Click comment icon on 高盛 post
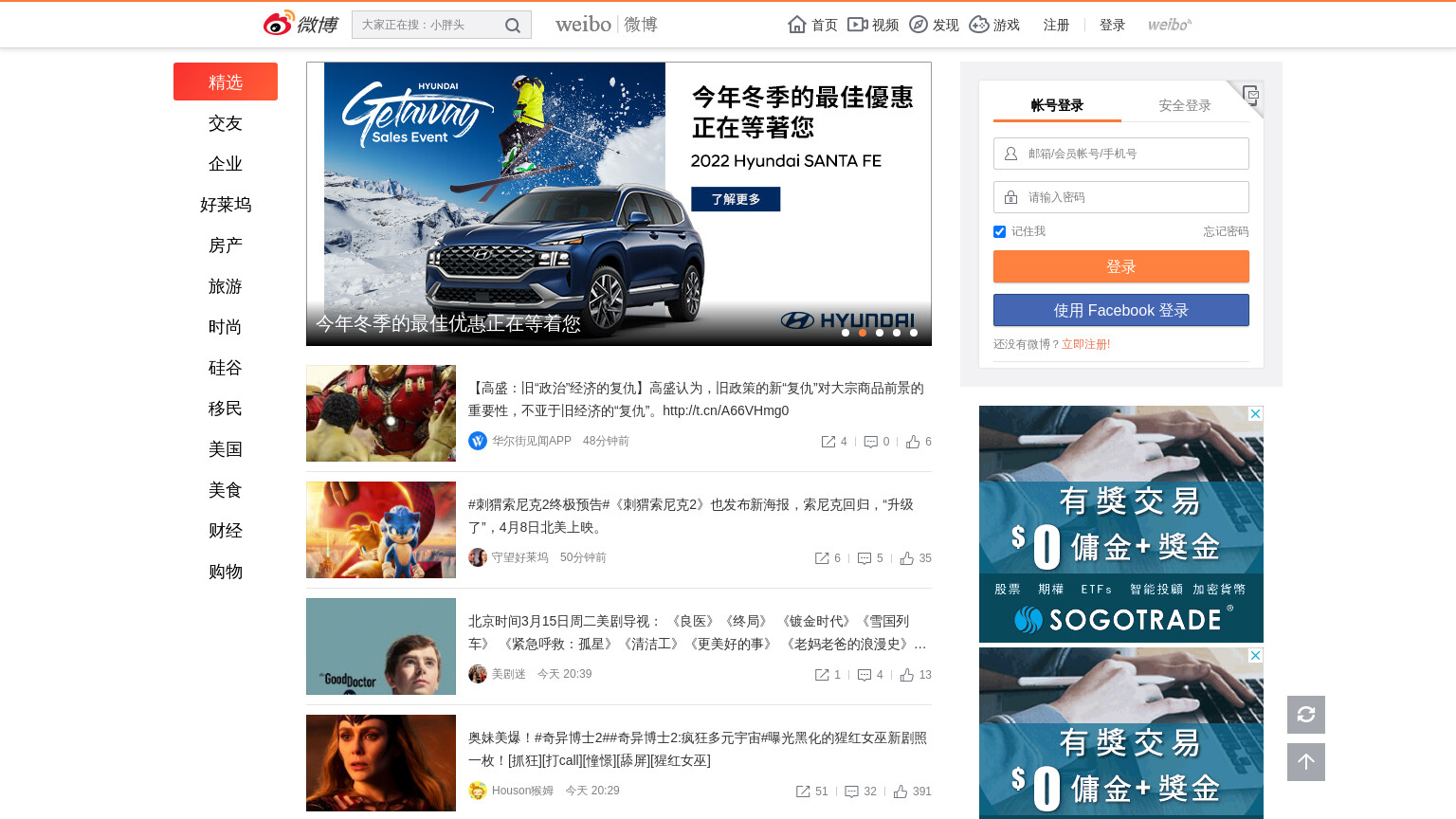 (x=871, y=442)
